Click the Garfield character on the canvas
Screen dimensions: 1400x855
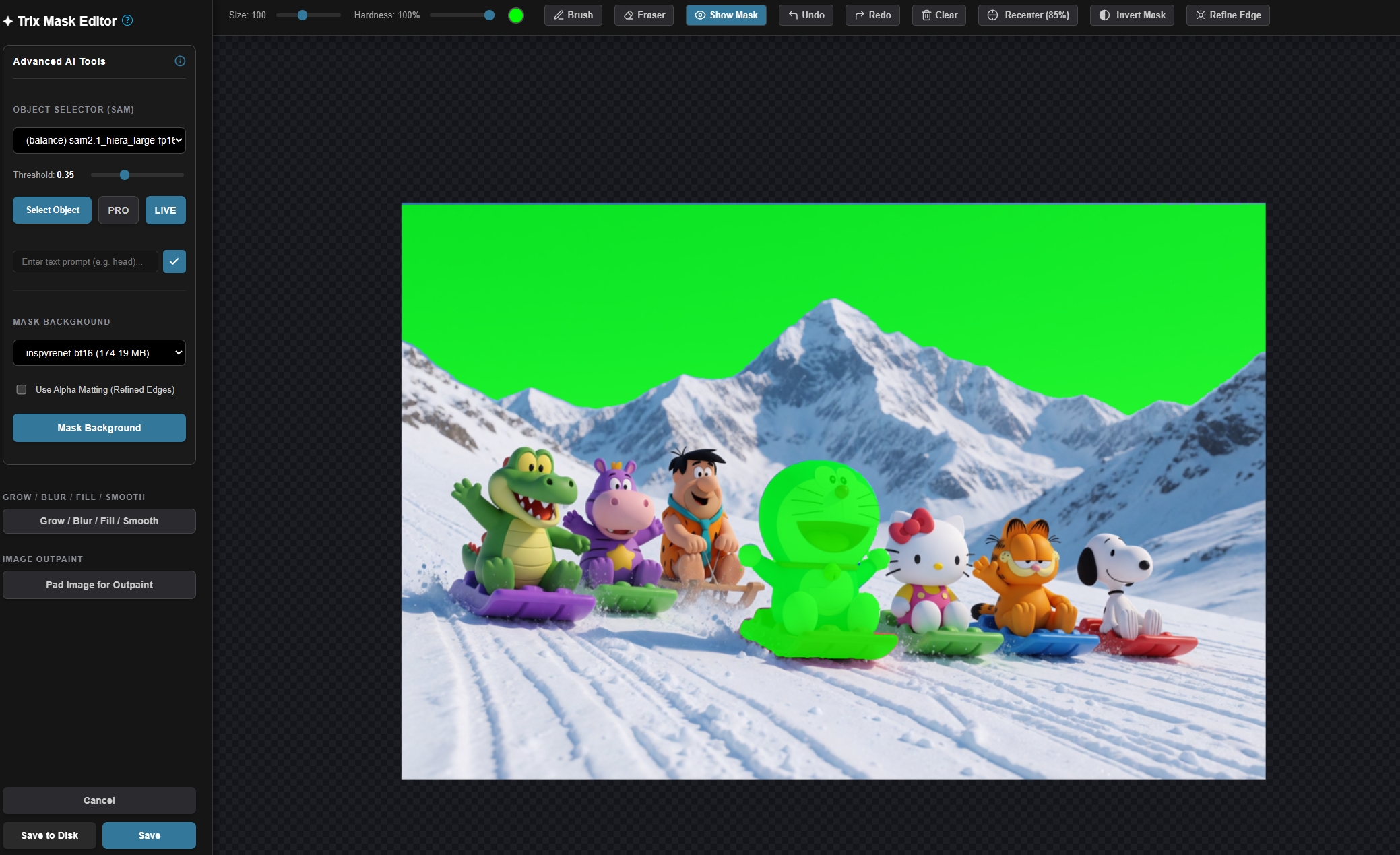click(1027, 576)
